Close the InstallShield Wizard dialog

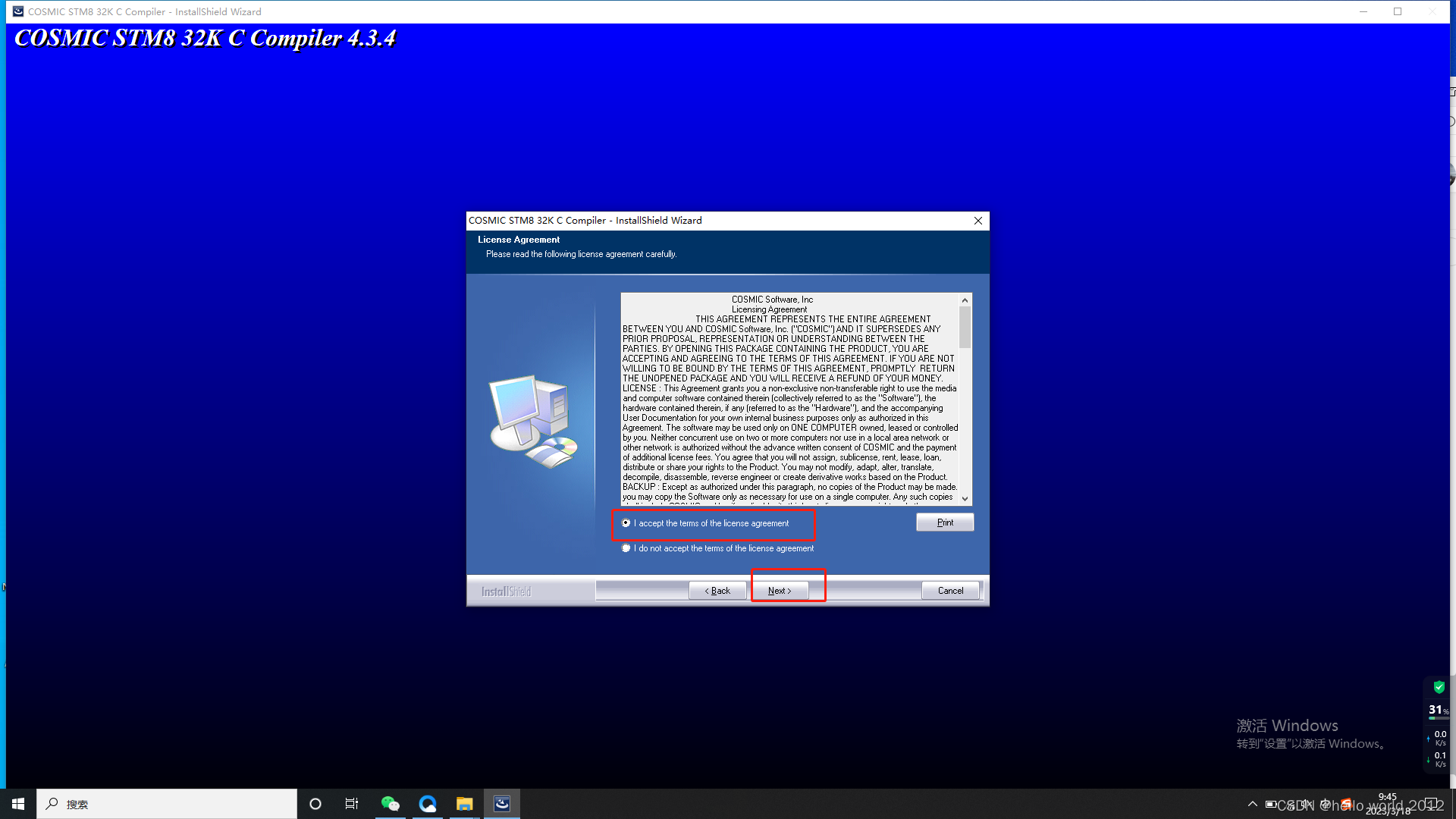[x=978, y=221]
